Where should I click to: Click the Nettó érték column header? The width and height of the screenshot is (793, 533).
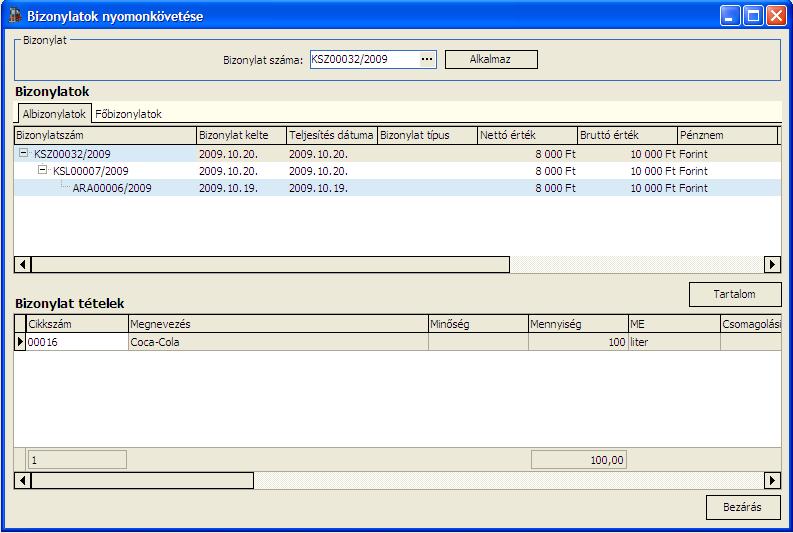pyautogui.click(x=527, y=135)
